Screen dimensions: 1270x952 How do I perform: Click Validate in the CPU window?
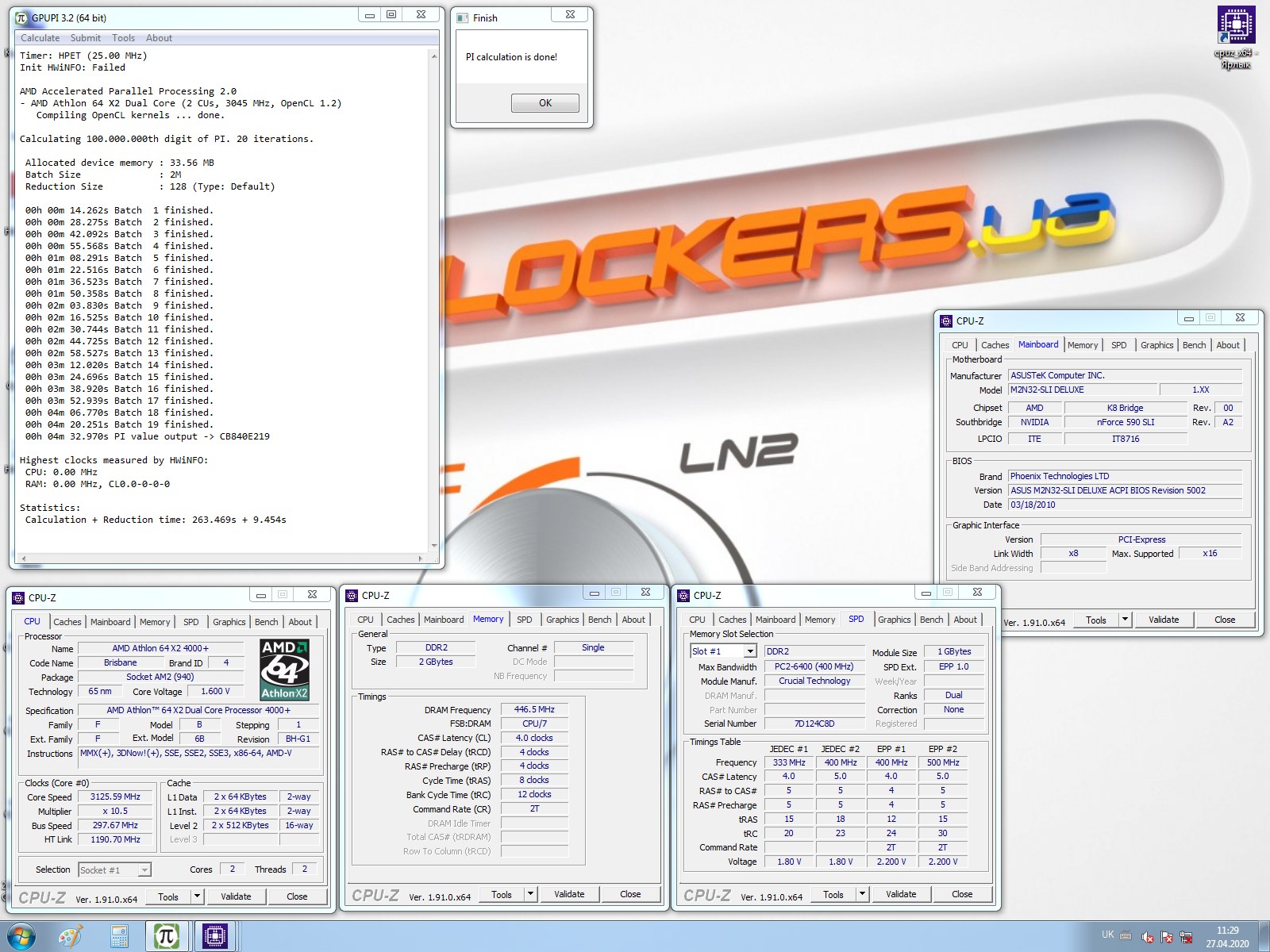tap(236, 896)
